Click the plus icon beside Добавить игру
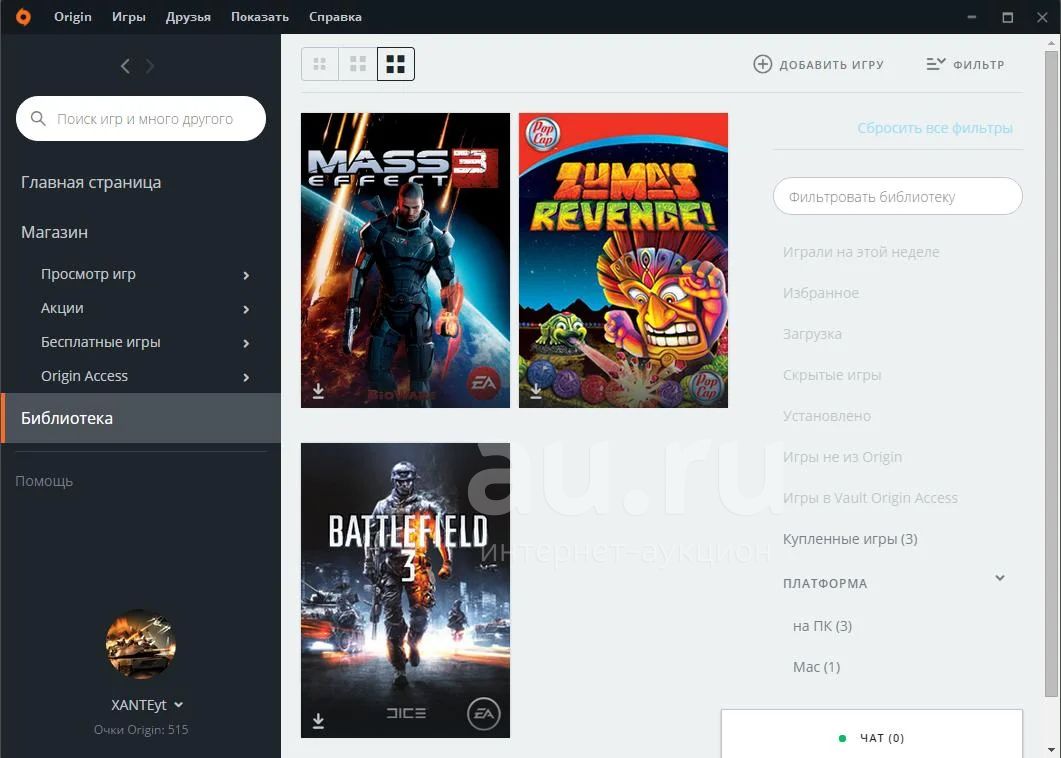The image size is (1061, 758). (x=763, y=64)
